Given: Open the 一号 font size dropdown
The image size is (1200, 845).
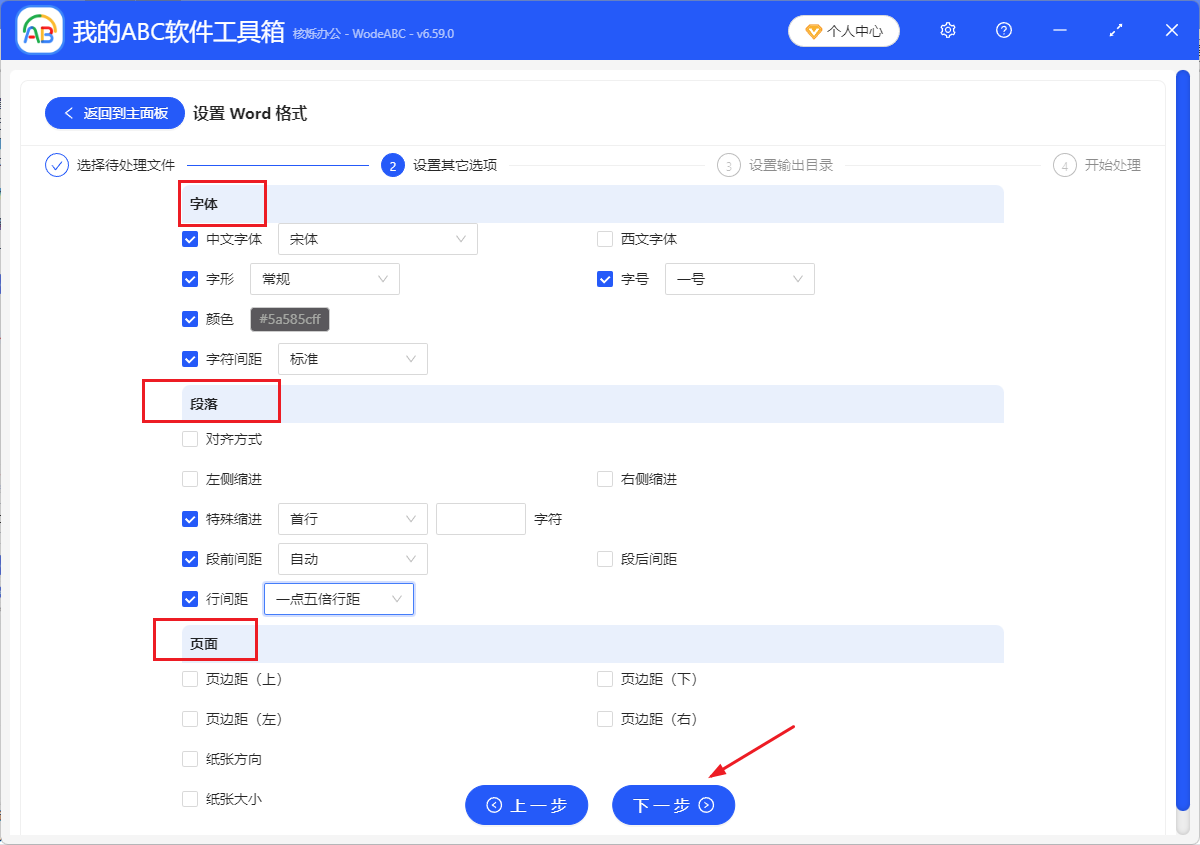Looking at the screenshot, I should (740, 278).
